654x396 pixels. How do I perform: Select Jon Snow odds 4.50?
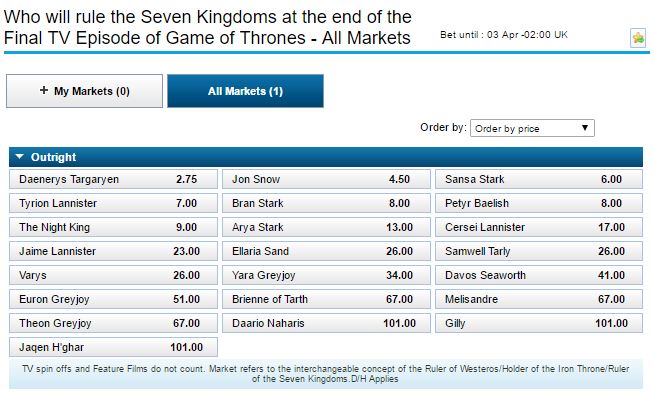click(326, 179)
